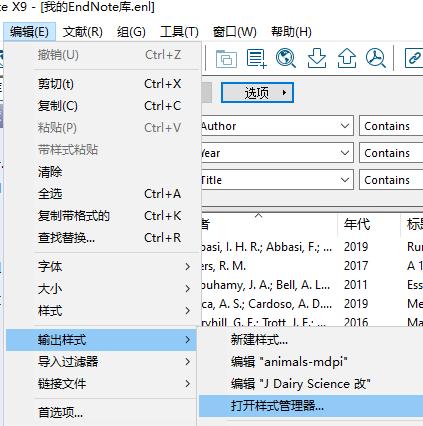Choose 编辑 "J Dairy Science 改" entry
Screen dimensions: 423x426
pyautogui.click(x=311, y=384)
